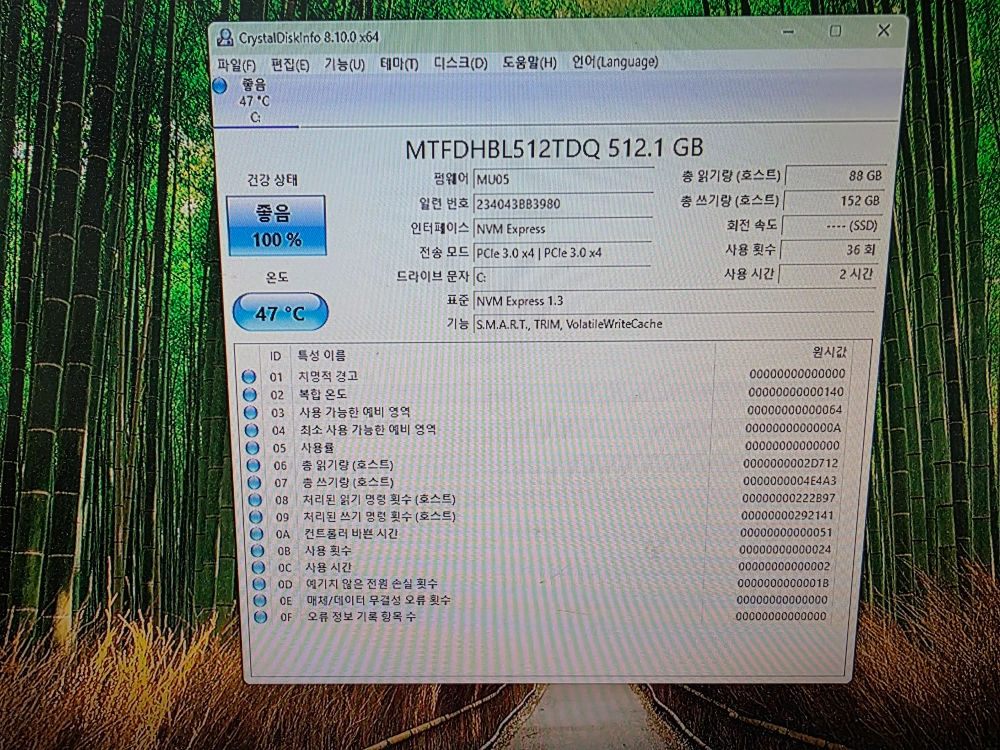Click status icon for 04 최소 사용 가능한 예비 영역
The image size is (1000, 750).
[251, 430]
